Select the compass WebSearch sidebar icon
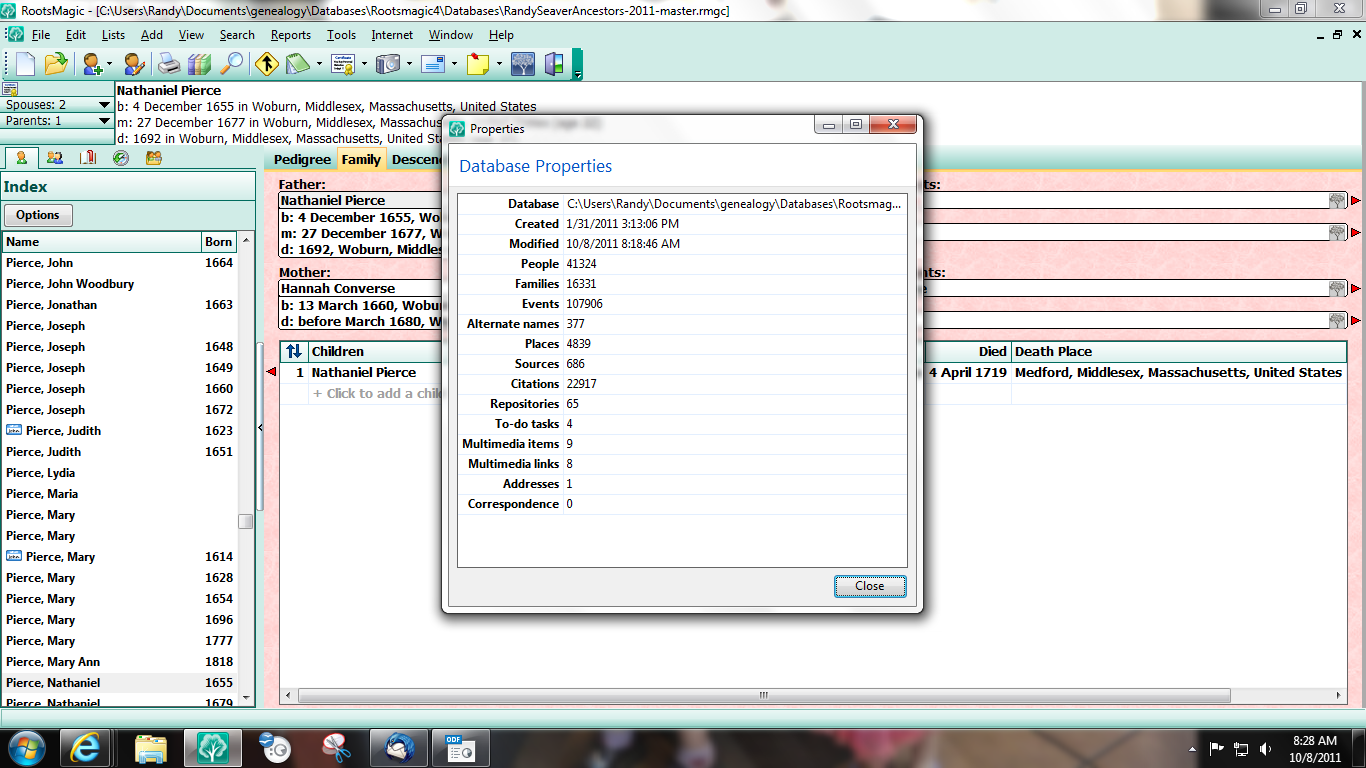 (120, 158)
